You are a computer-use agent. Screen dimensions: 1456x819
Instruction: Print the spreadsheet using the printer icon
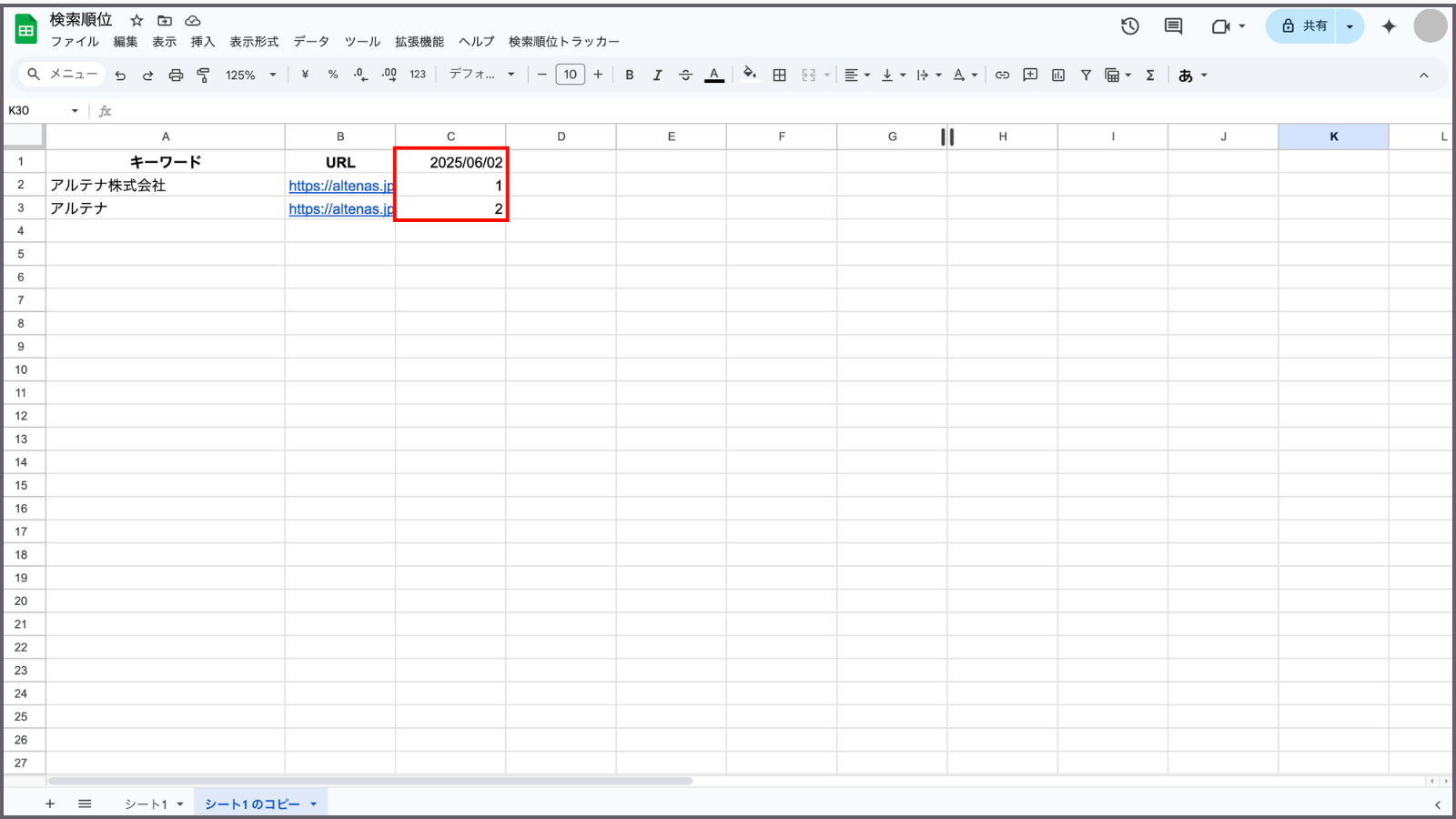pos(176,76)
